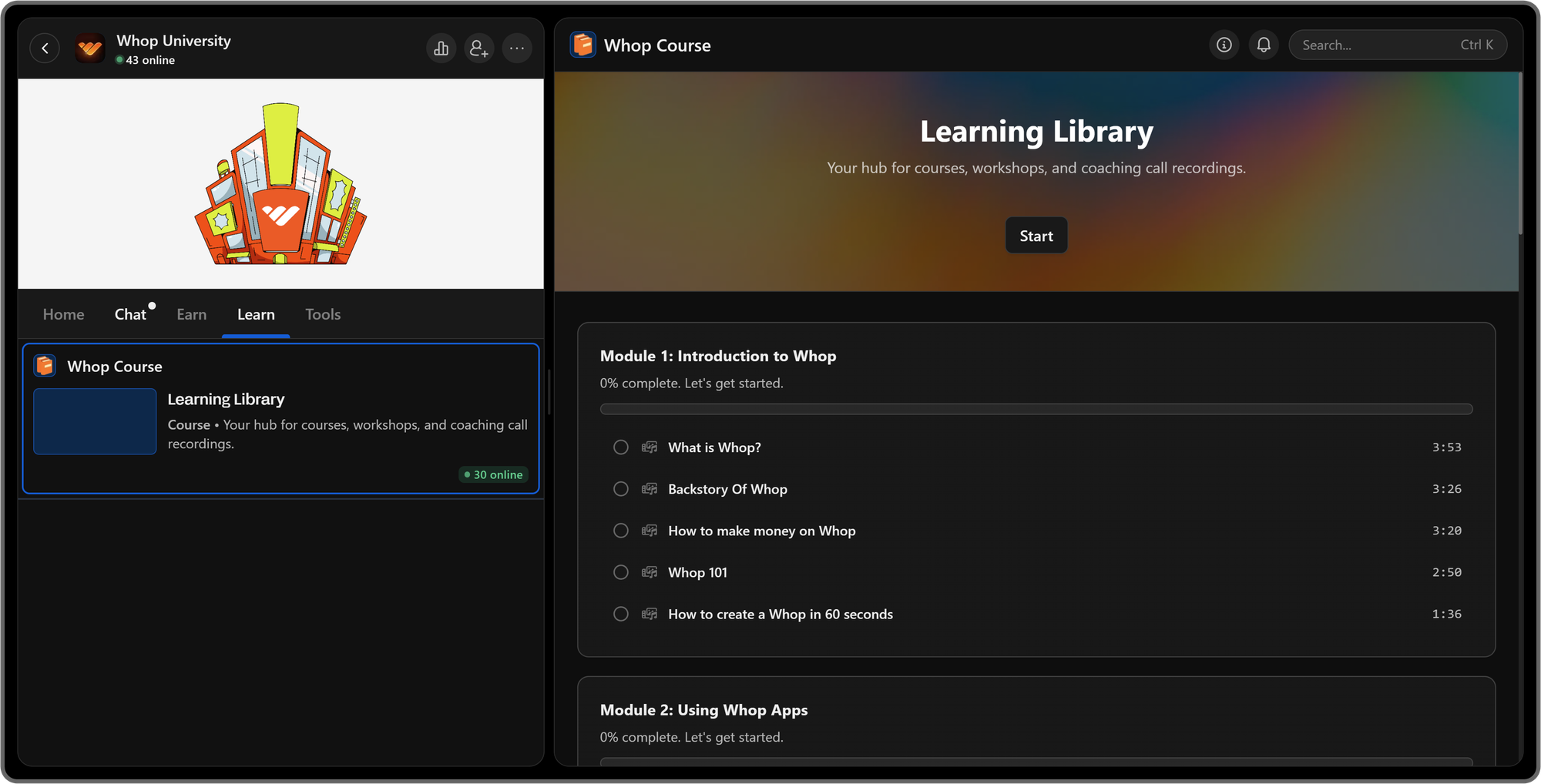The image size is (1541, 784).
Task: Open the Tools tab
Action: tap(323, 314)
